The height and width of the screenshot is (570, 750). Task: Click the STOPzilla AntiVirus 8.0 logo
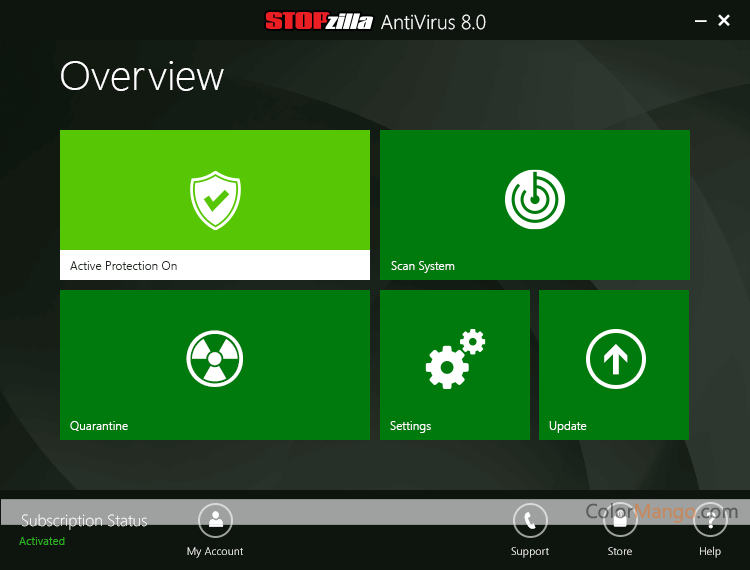[375, 22]
